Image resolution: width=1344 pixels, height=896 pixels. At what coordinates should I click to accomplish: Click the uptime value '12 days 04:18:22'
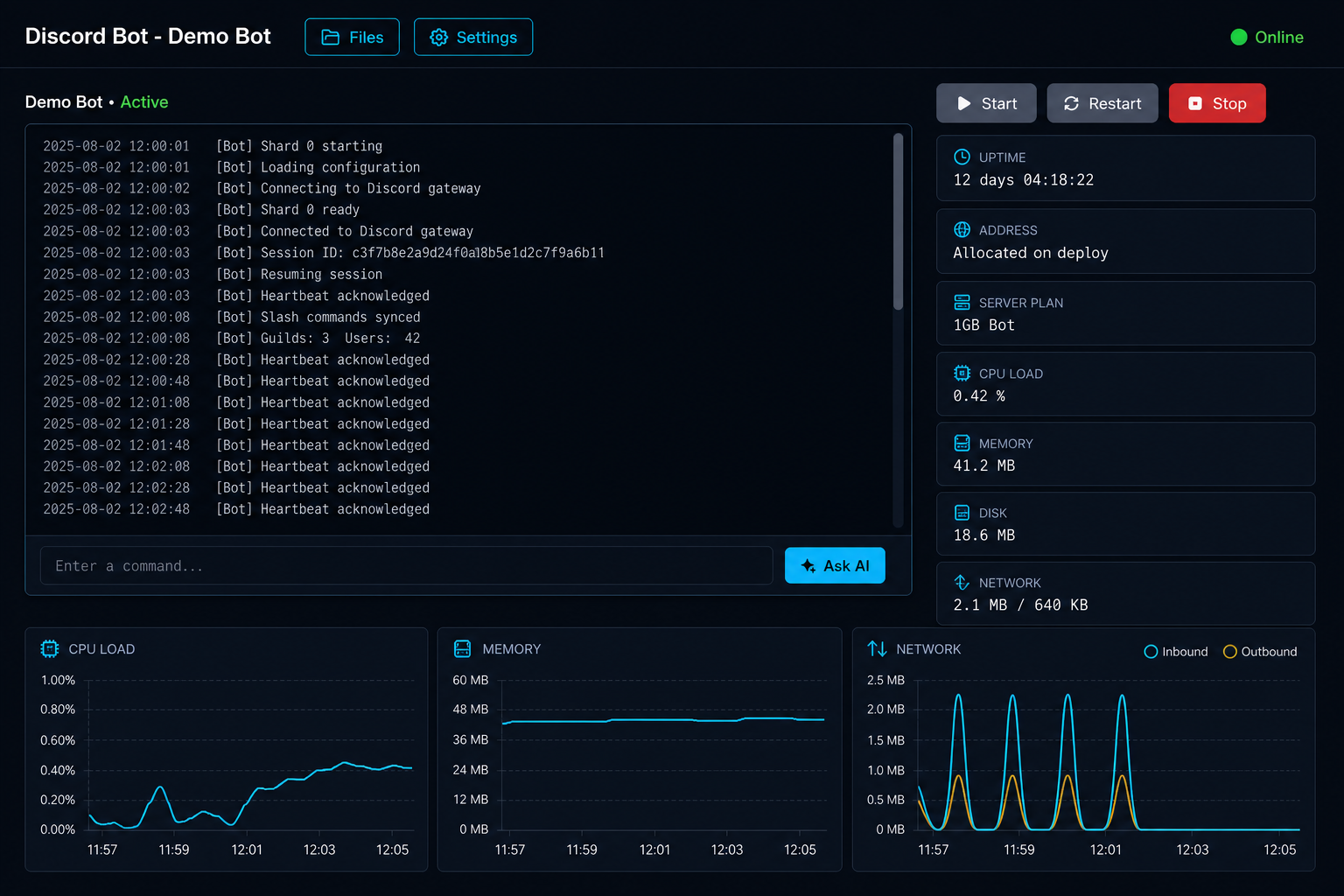pyautogui.click(x=1023, y=180)
